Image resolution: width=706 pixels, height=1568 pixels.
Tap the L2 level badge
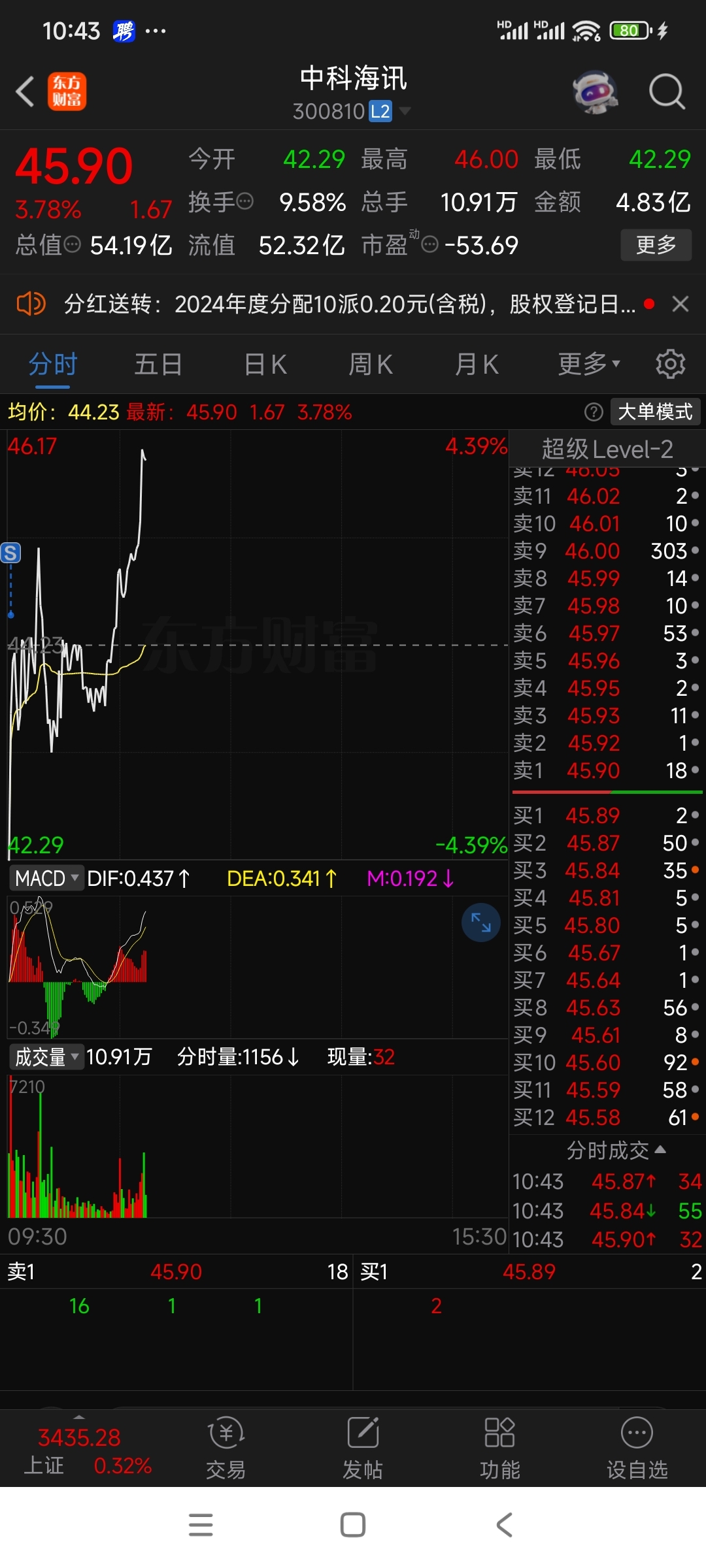[380, 112]
